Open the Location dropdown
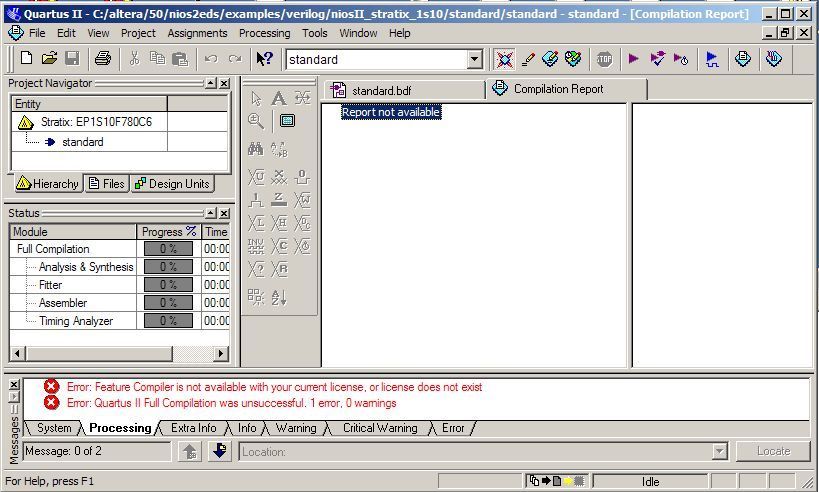This screenshot has height=492, width=819. click(720, 451)
